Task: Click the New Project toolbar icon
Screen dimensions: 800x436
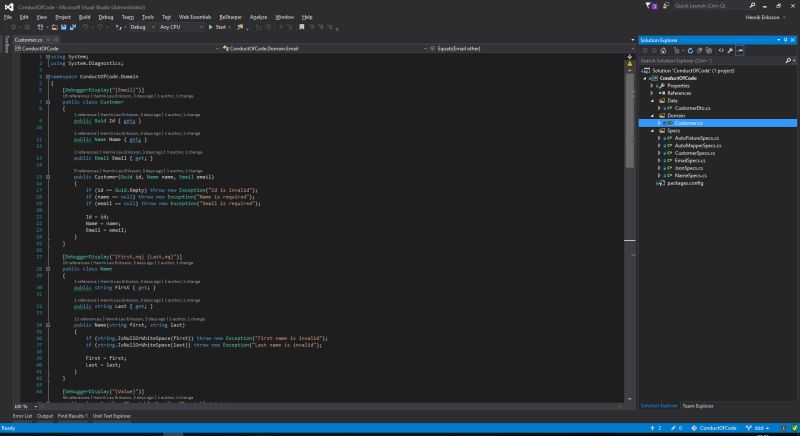Action: pyautogui.click(x=40, y=27)
